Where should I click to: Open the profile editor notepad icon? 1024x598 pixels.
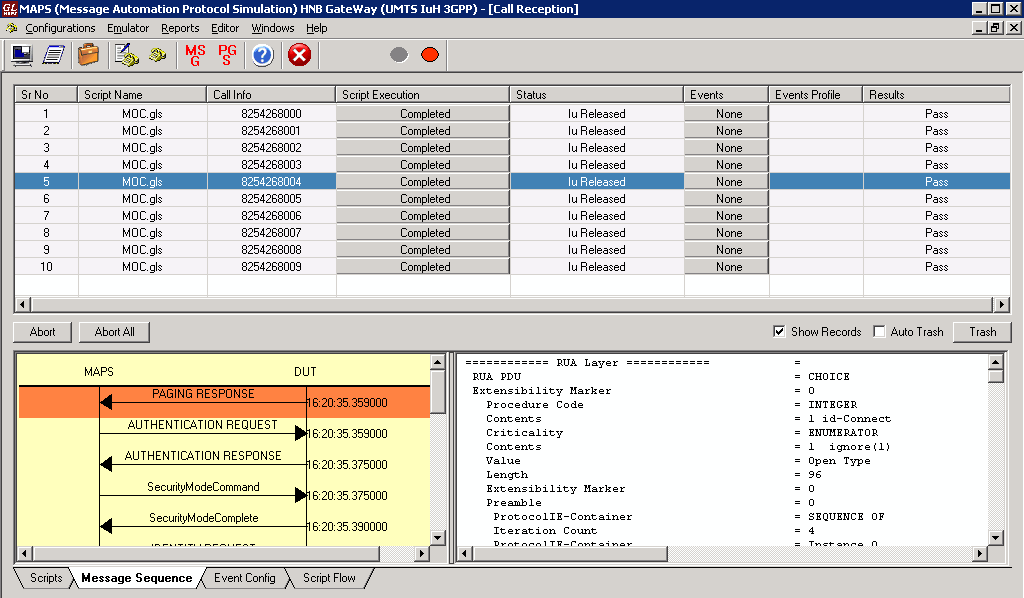(x=54, y=55)
